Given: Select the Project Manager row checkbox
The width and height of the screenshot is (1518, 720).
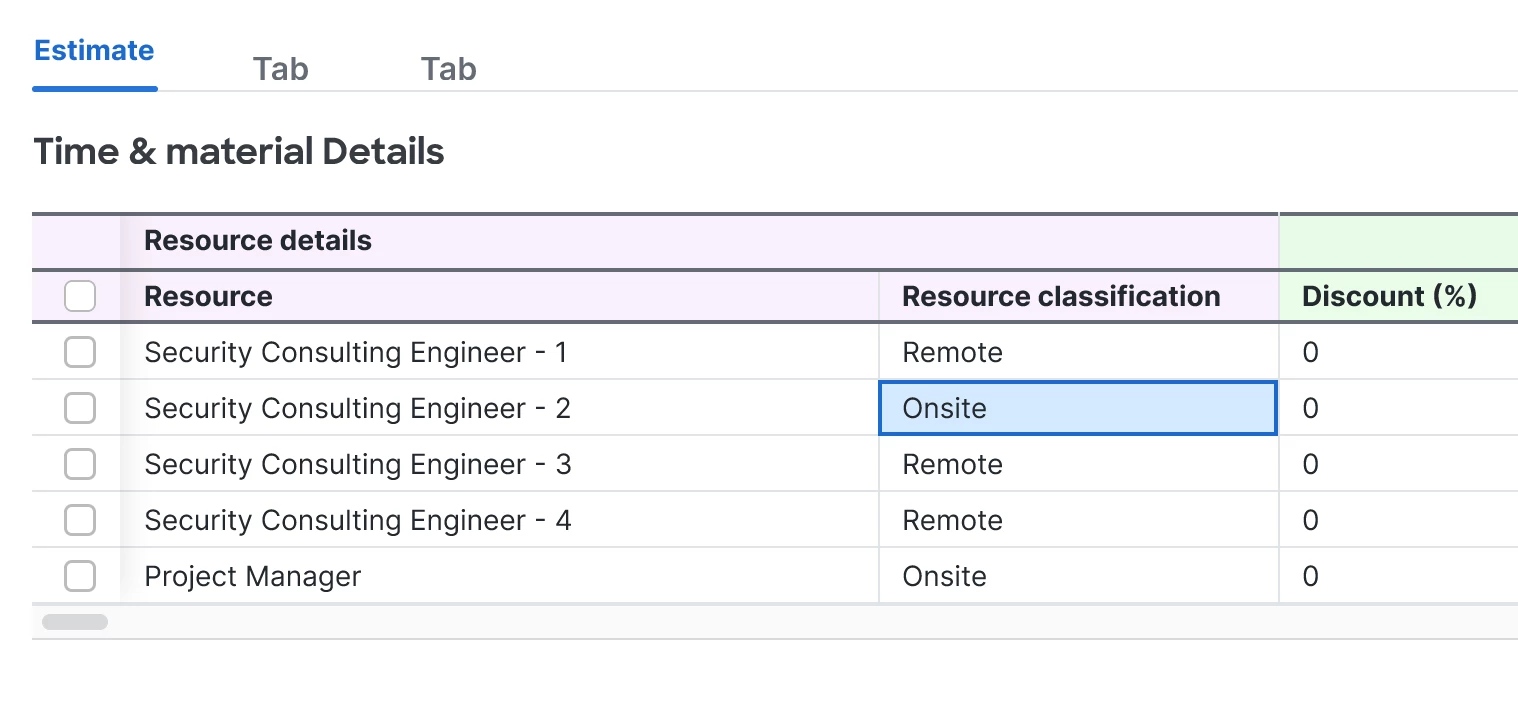Looking at the screenshot, I should (x=80, y=576).
